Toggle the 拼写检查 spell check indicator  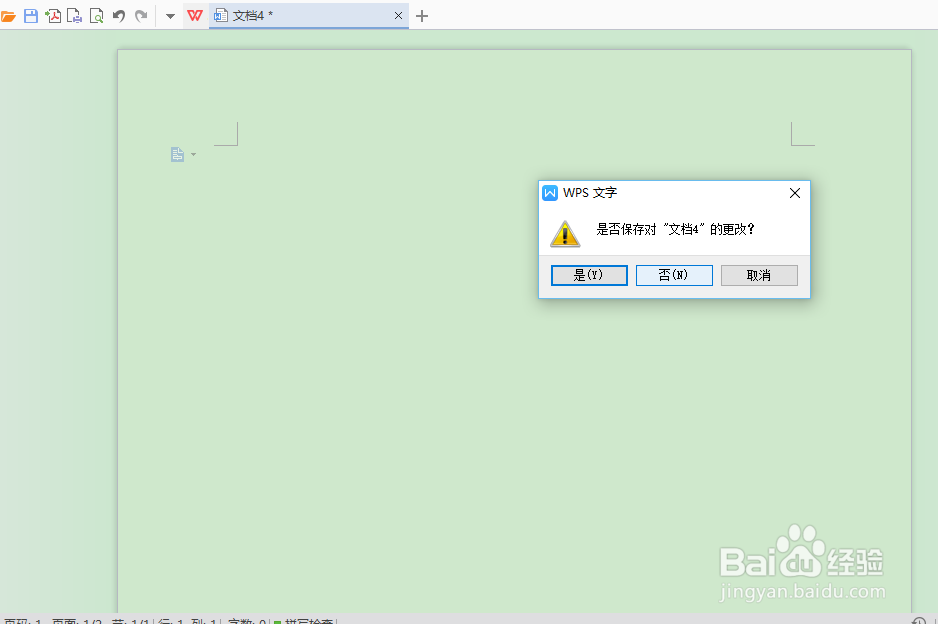[305, 621]
